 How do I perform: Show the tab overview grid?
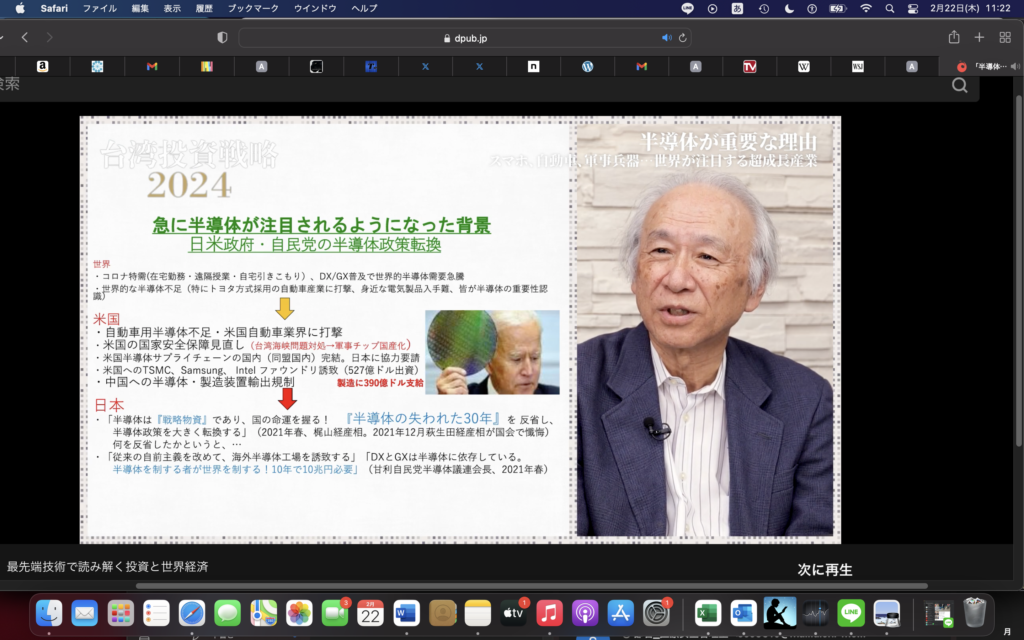pyautogui.click(x=1005, y=37)
